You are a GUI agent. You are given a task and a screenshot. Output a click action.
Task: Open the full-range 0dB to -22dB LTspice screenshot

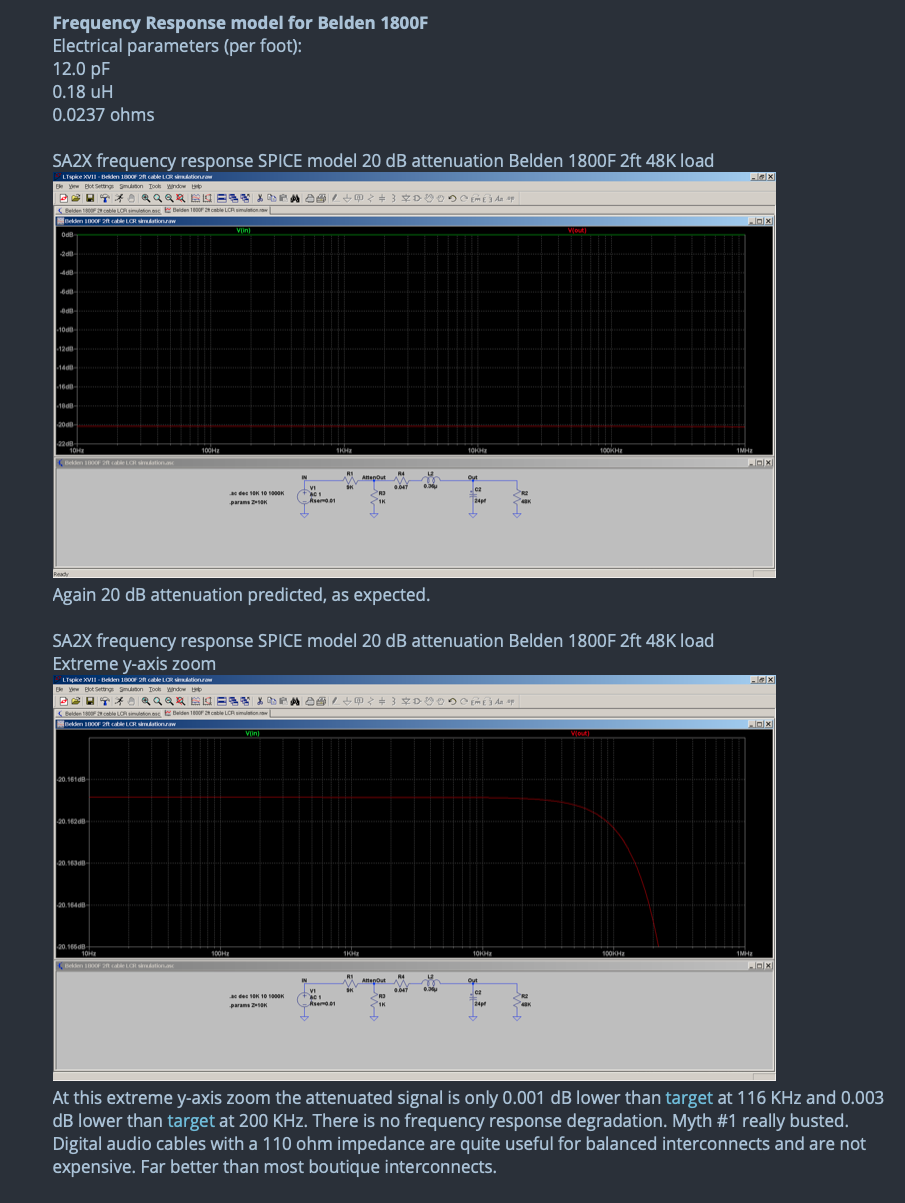(x=414, y=374)
